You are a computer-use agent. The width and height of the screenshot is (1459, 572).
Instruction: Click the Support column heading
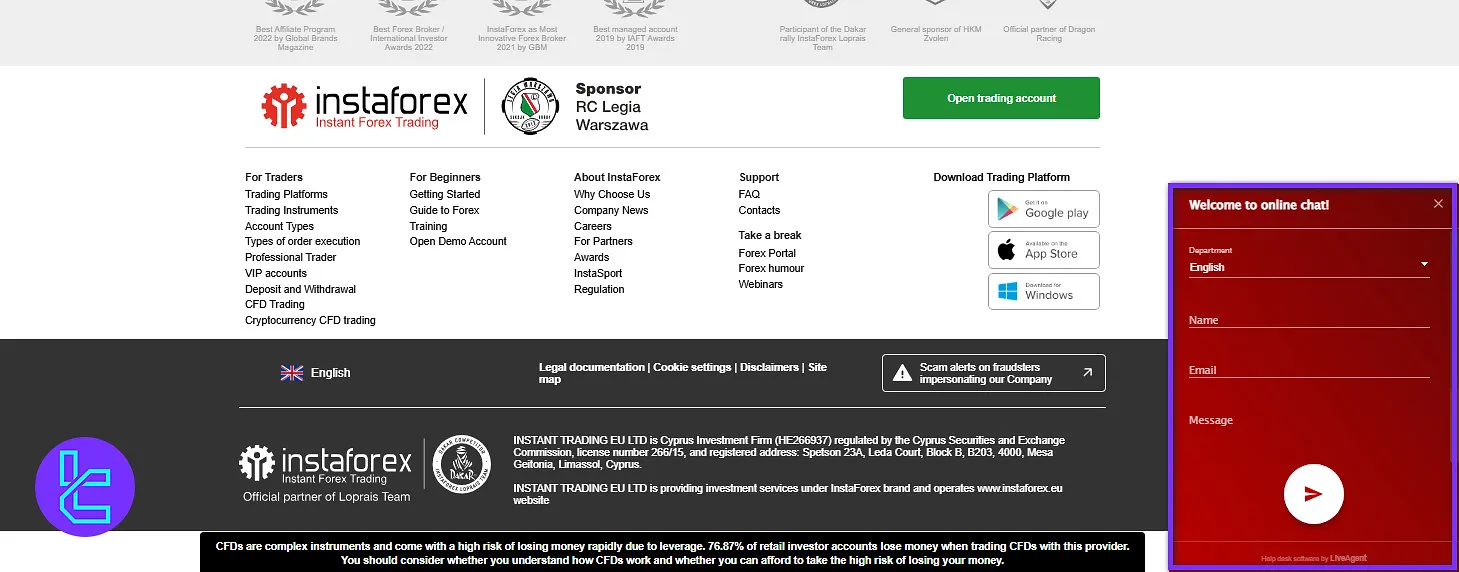click(x=759, y=177)
